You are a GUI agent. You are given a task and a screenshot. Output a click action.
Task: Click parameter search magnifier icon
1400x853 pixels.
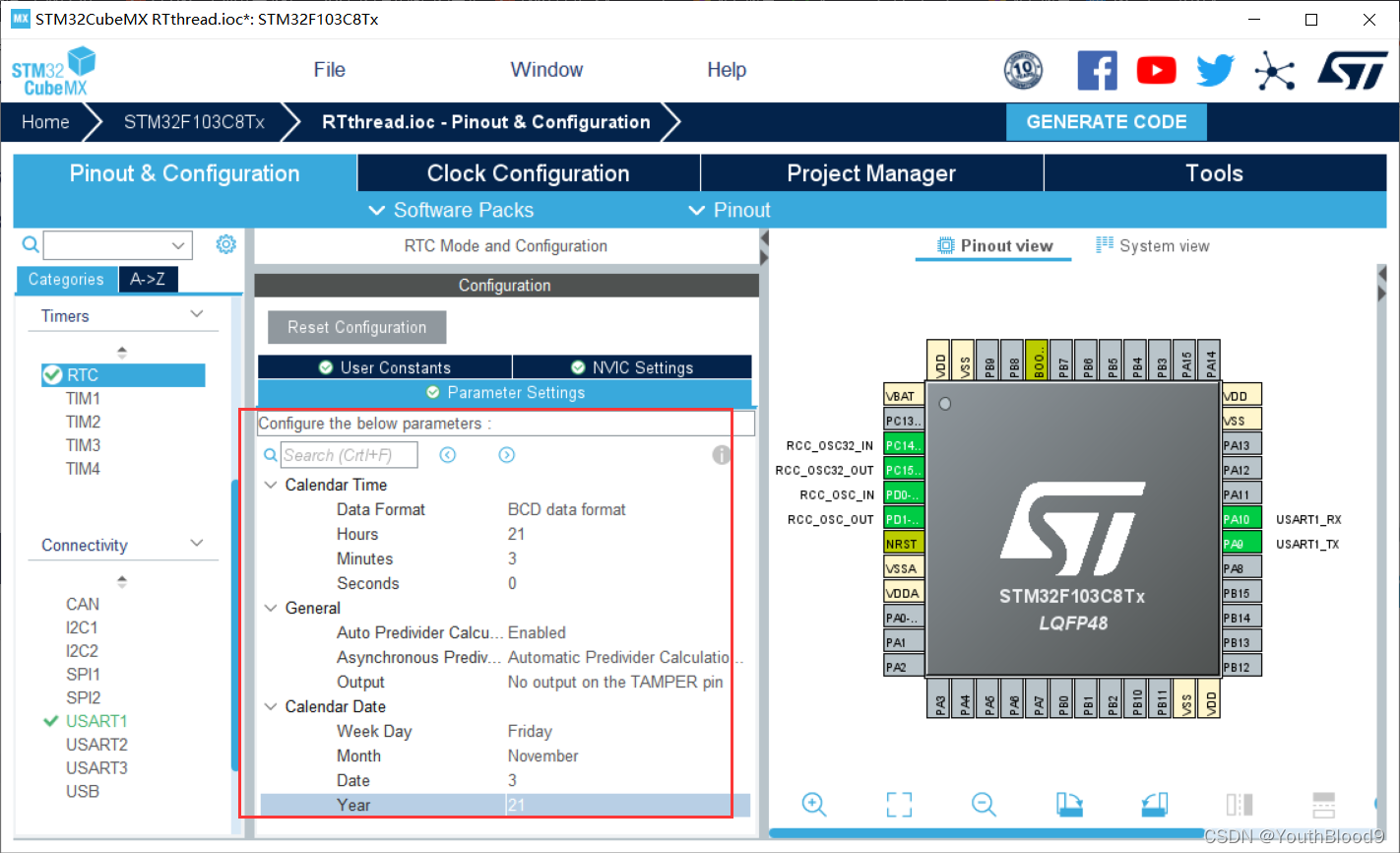tap(271, 455)
